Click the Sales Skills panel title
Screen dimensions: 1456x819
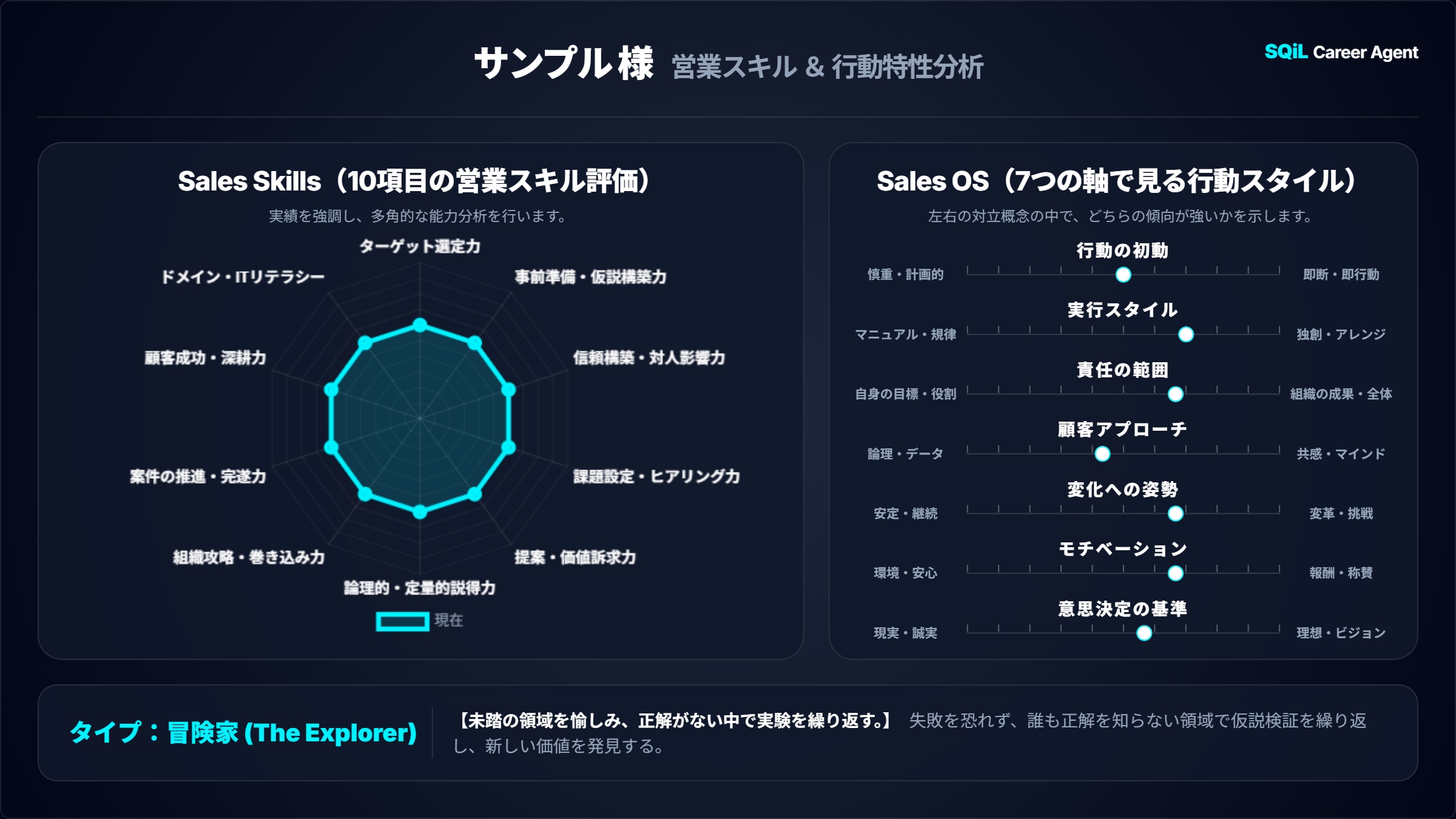[414, 181]
